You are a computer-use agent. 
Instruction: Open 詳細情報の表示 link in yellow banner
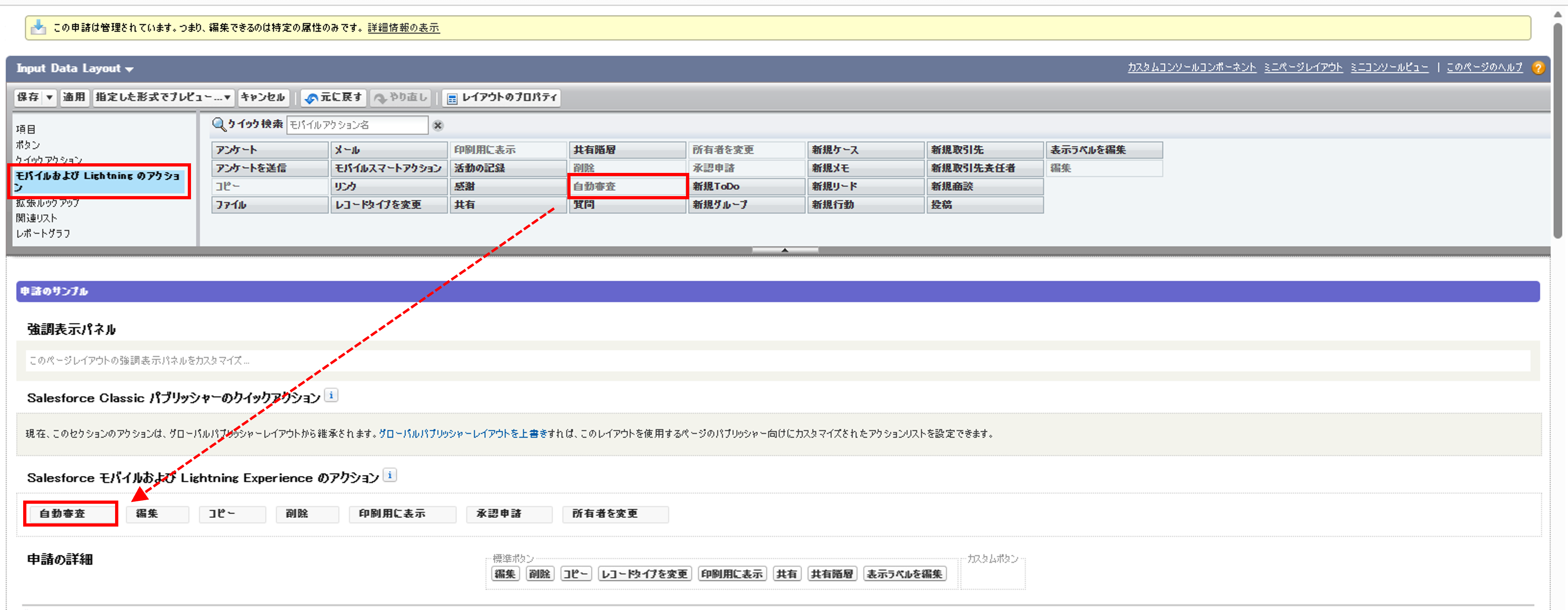point(403,28)
